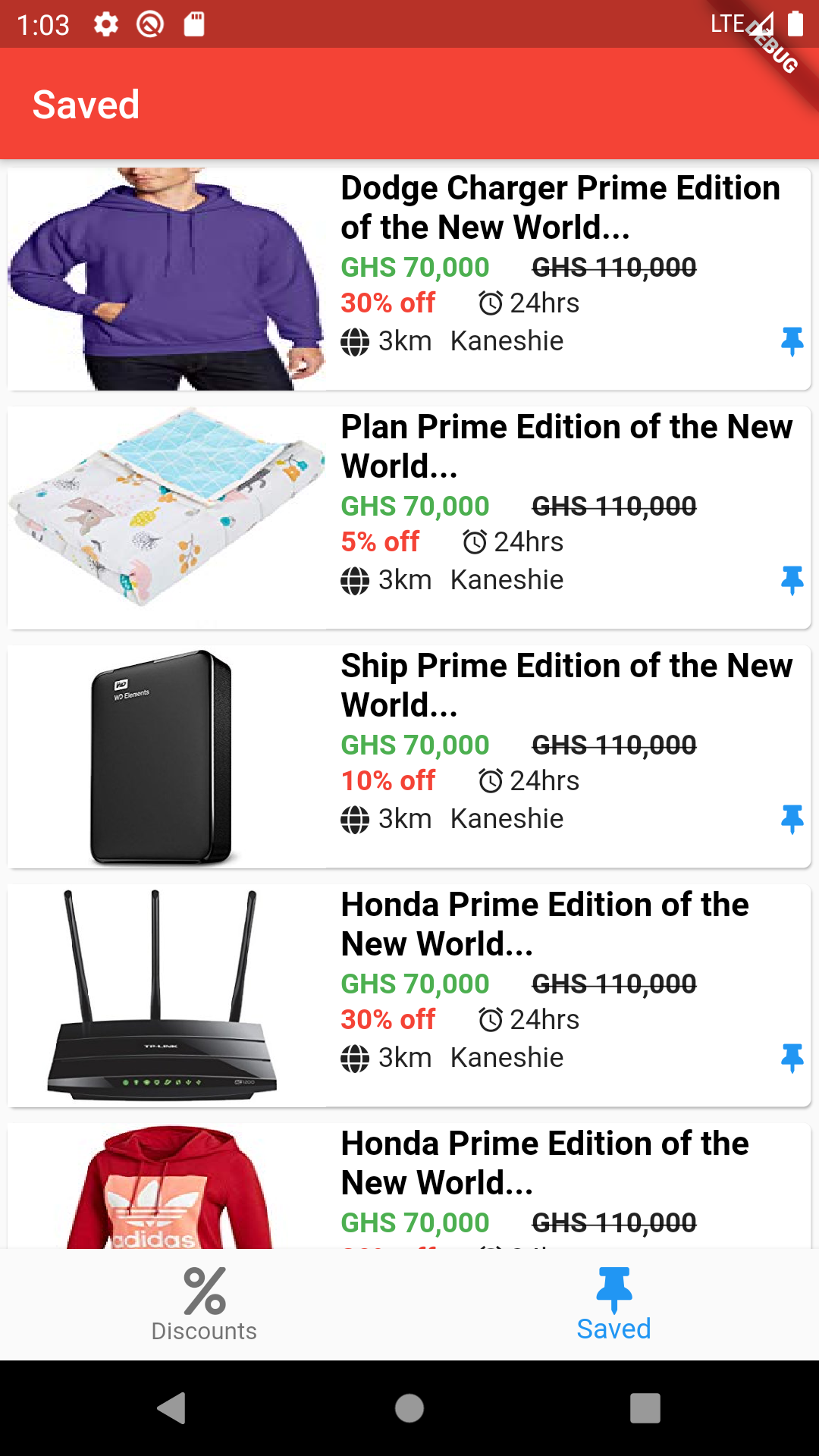Open Dodge Charger Prime Edition title
This screenshot has width=819, height=1456.
tap(560, 208)
